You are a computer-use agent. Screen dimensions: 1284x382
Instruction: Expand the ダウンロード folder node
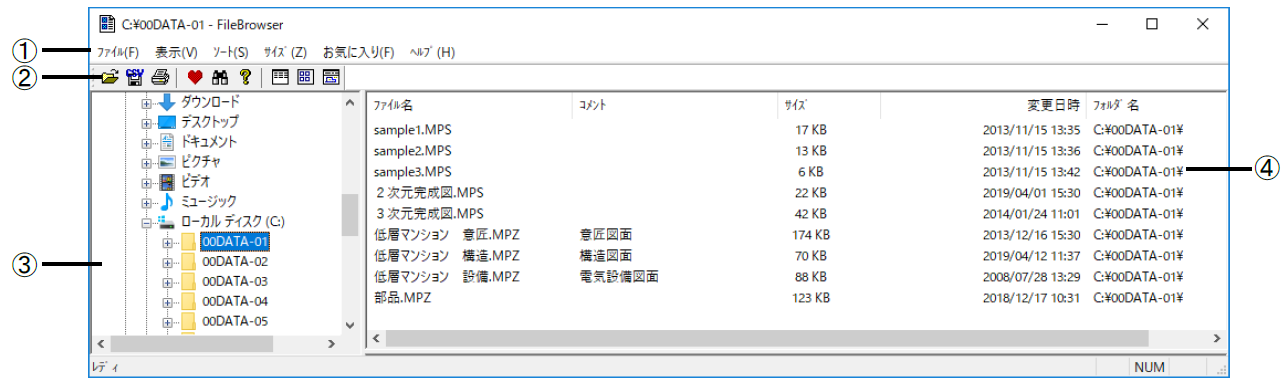tap(147, 103)
